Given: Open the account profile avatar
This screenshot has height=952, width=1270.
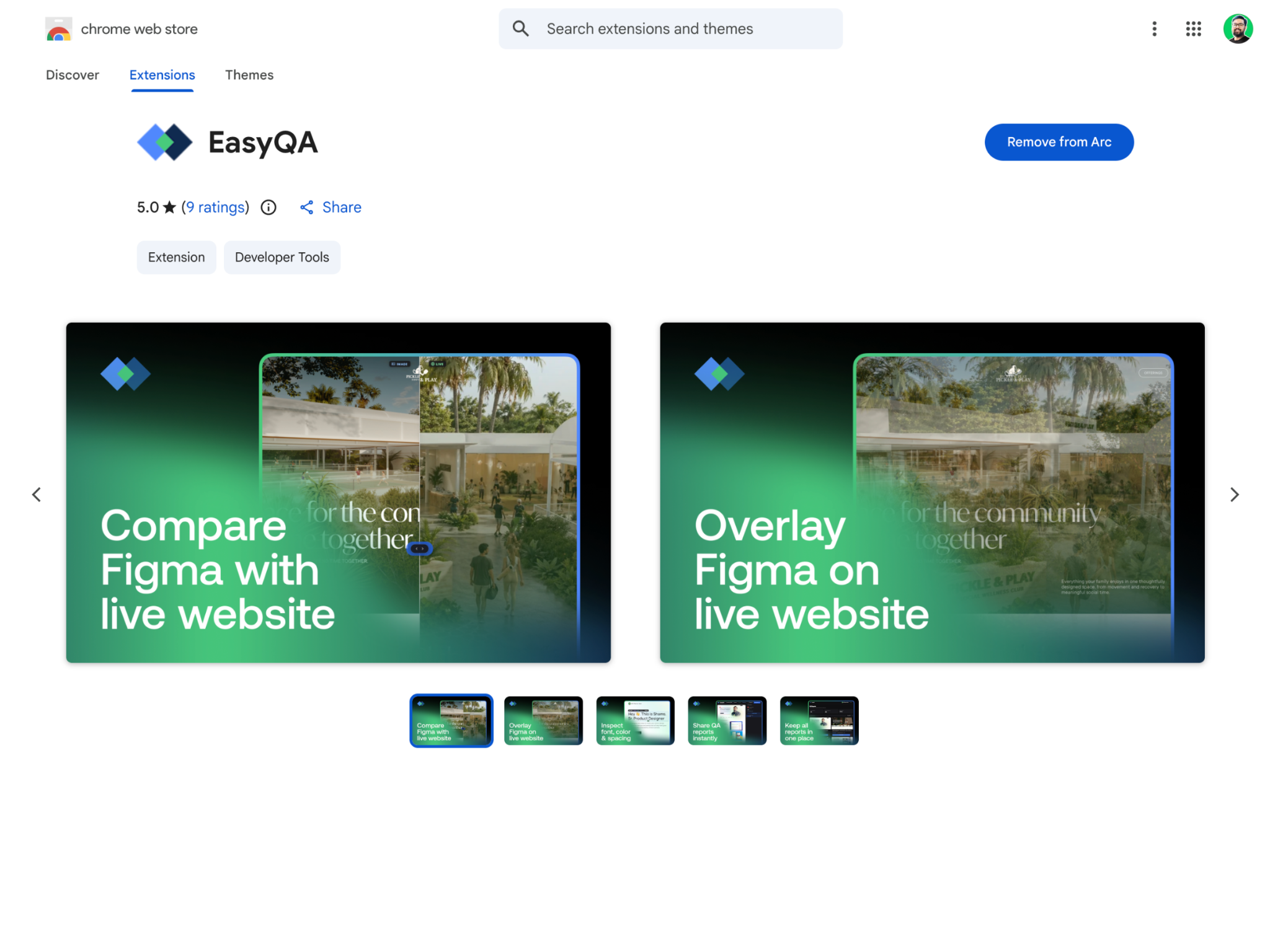Looking at the screenshot, I should click(1238, 29).
